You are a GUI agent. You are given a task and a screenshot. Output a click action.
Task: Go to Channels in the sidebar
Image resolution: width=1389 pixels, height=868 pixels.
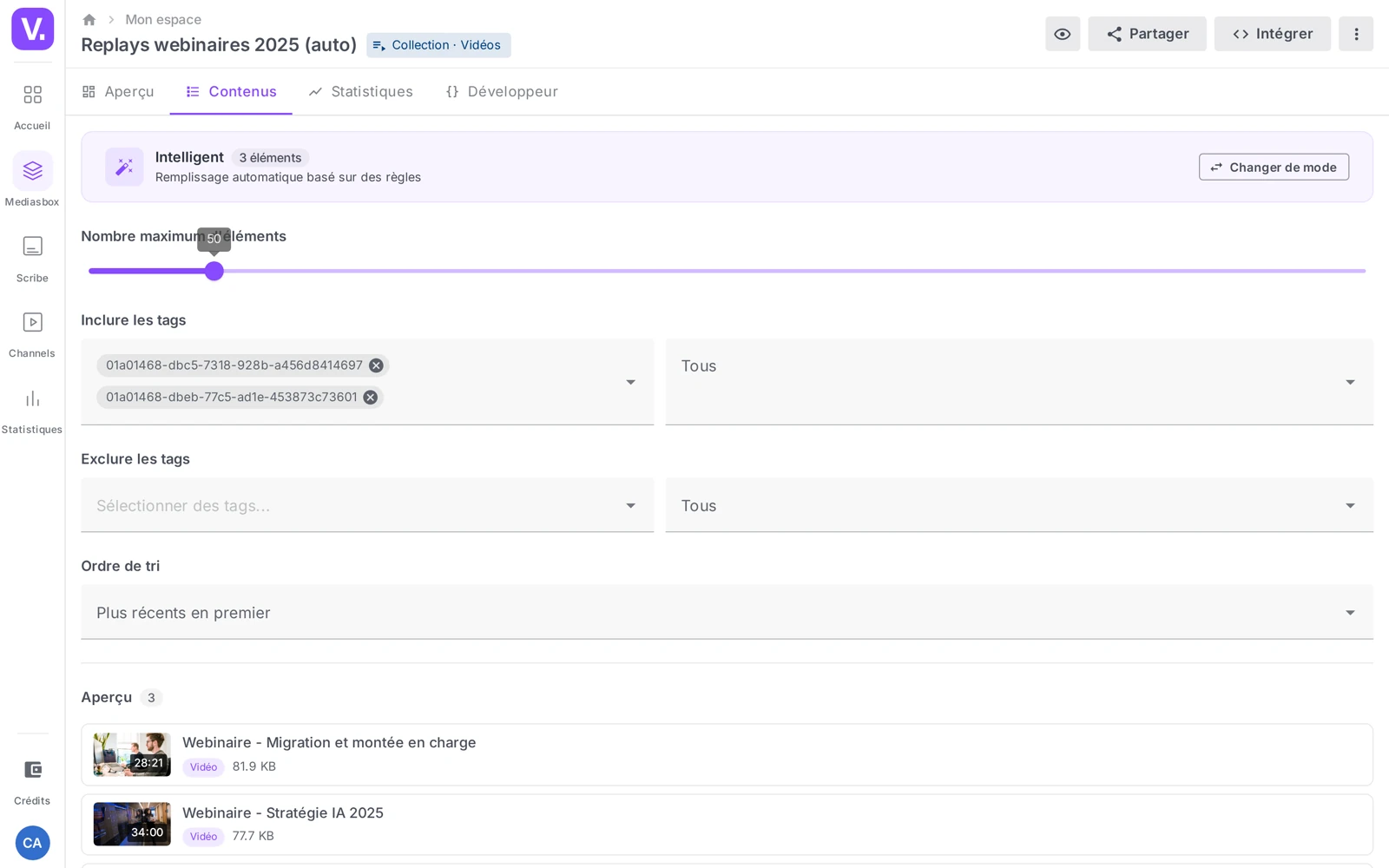coord(32,333)
